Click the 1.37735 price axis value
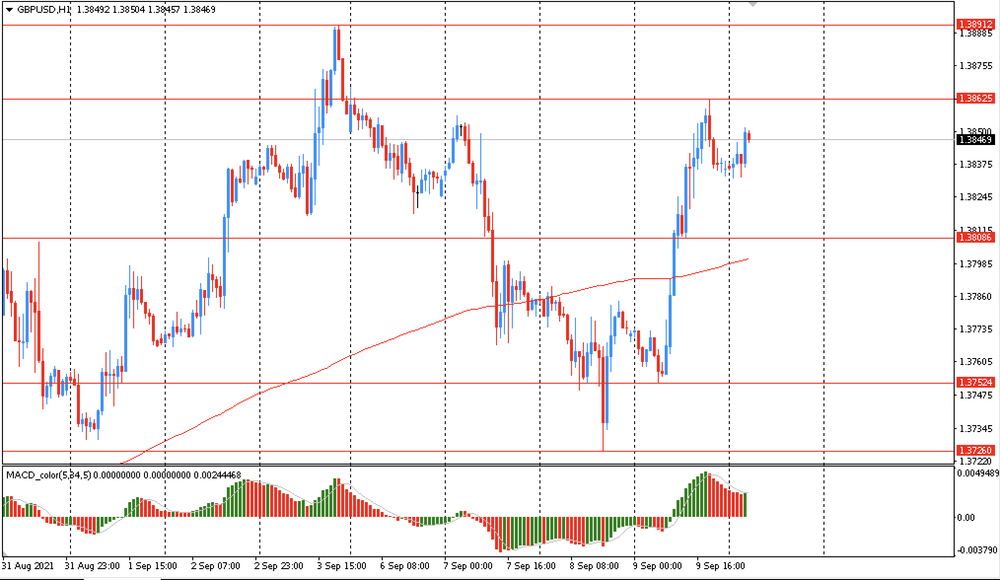Viewport: 1000px width, 580px height. (976, 329)
